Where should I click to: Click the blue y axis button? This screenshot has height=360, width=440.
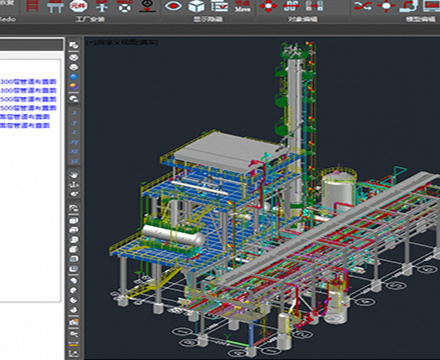(74, 123)
